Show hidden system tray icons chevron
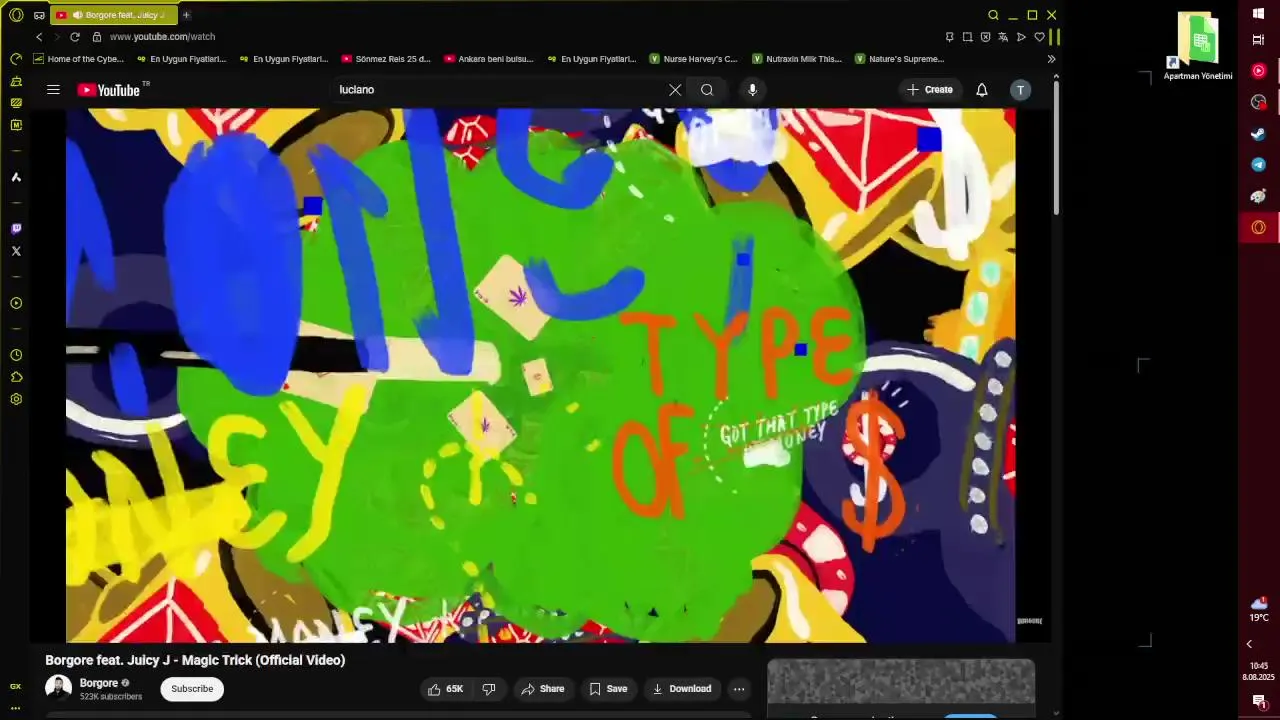The width and height of the screenshot is (1280, 720). click(1250, 644)
